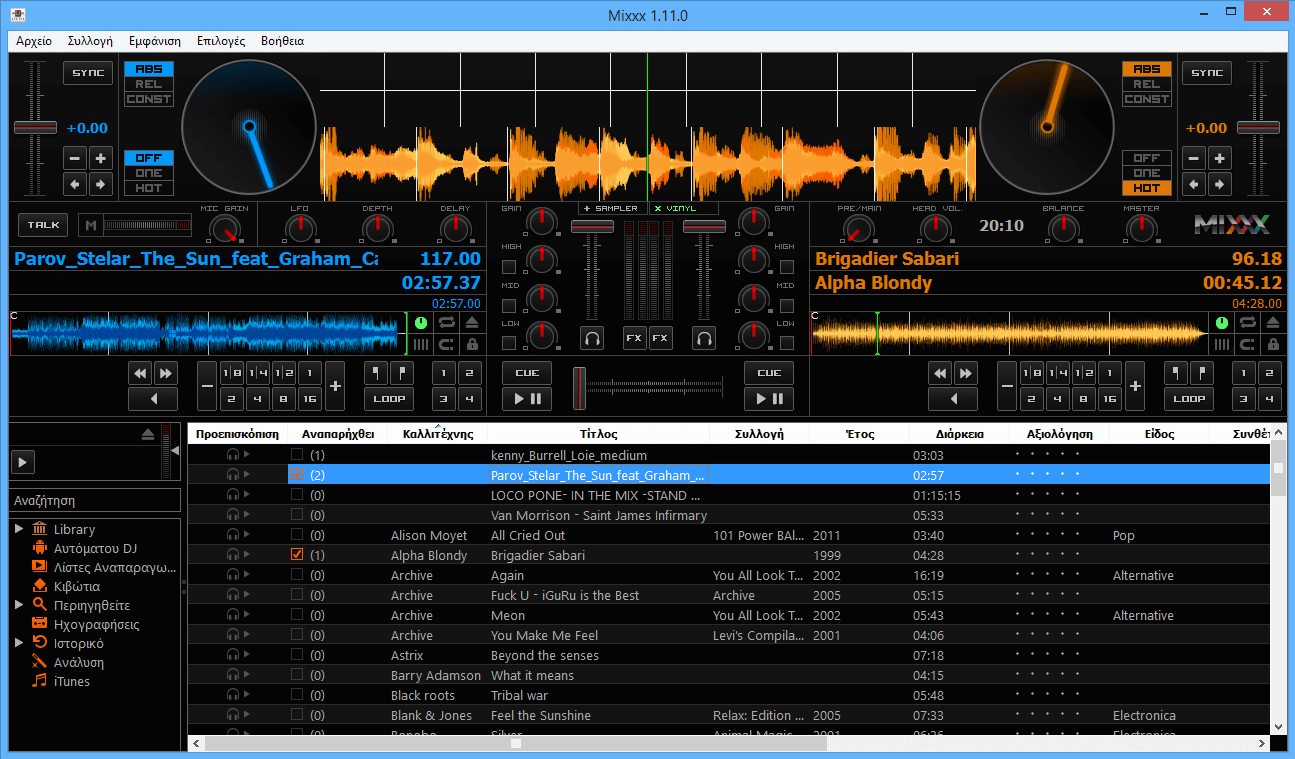Open the Αρχείο menu
The width and height of the screenshot is (1295, 759).
[35, 41]
